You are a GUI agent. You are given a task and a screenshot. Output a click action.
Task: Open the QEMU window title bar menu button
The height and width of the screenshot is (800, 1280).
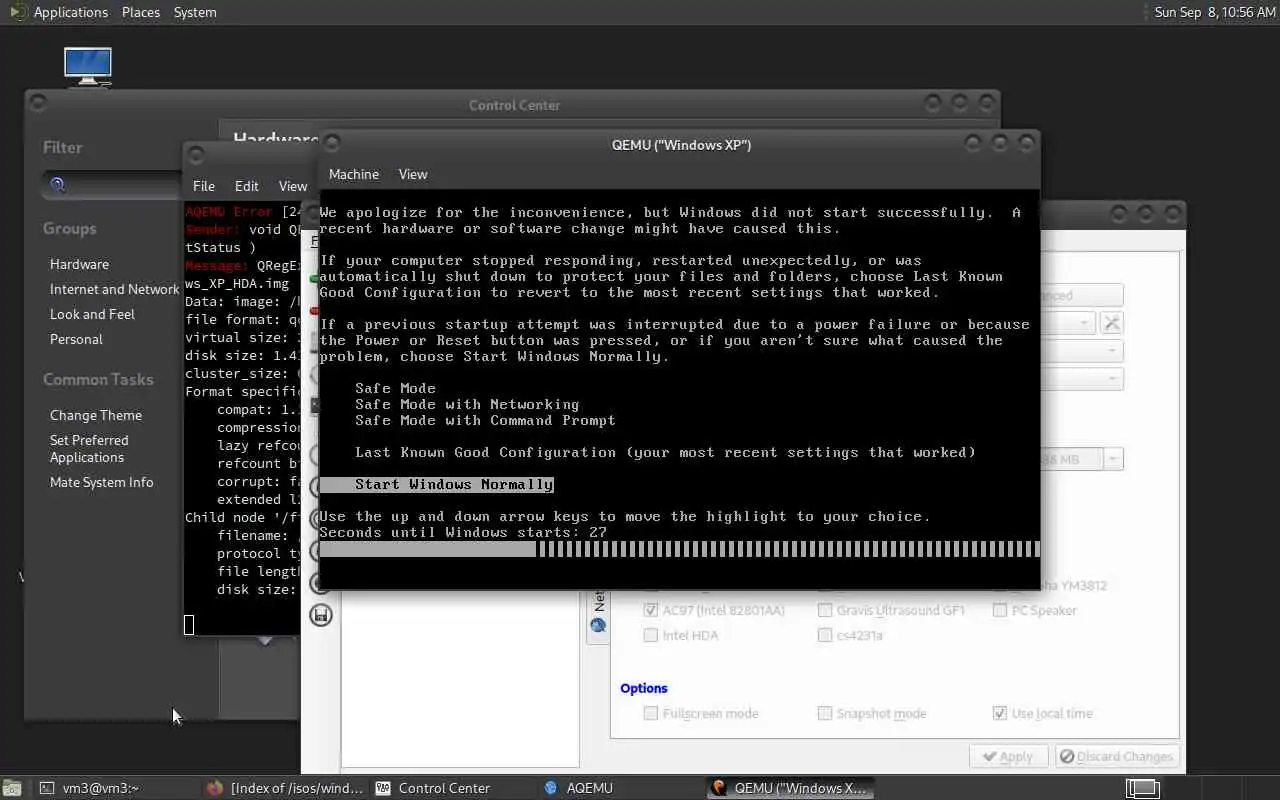[333, 143]
